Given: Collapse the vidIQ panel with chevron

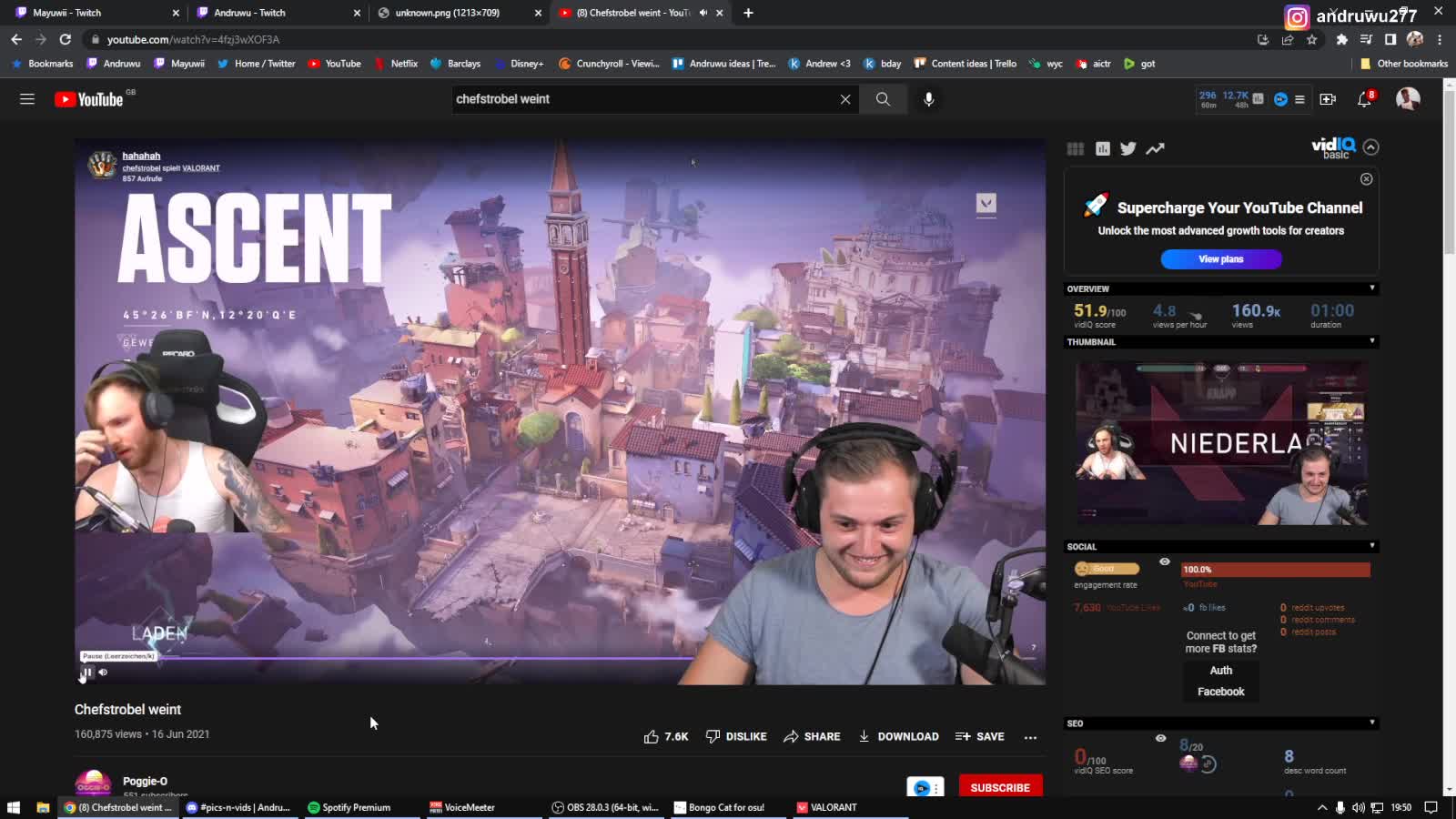Looking at the screenshot, I should pyautogui.click(x=1371, y=147).
